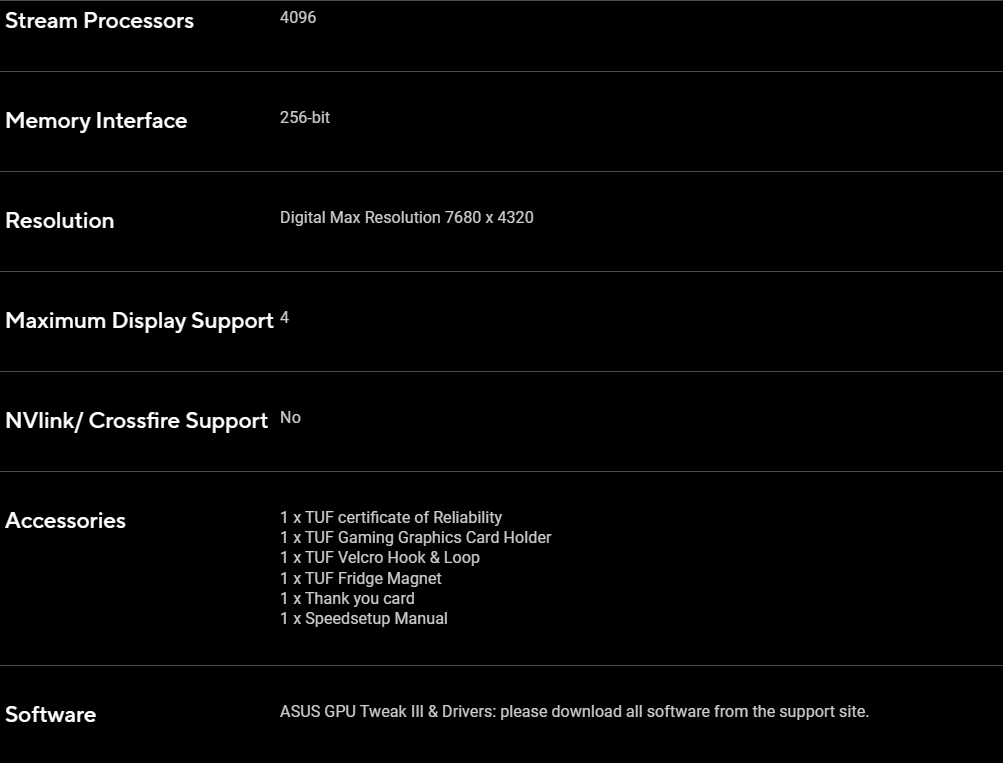Select the Speedsetup Manual line
The image size is (1003, 763).
(364, 619)
